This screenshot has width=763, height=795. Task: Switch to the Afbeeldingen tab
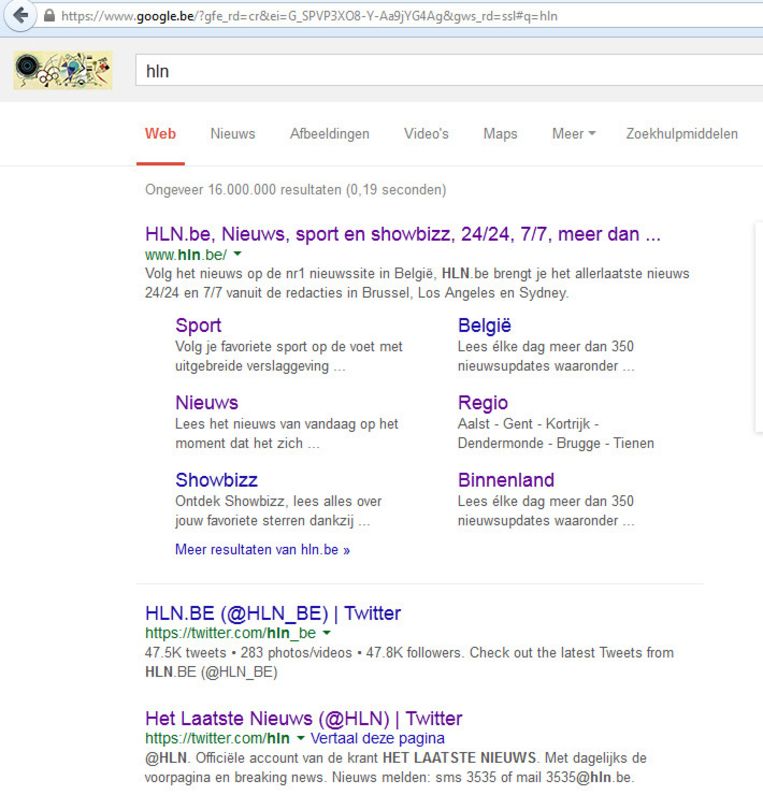(x=330, y=134)
